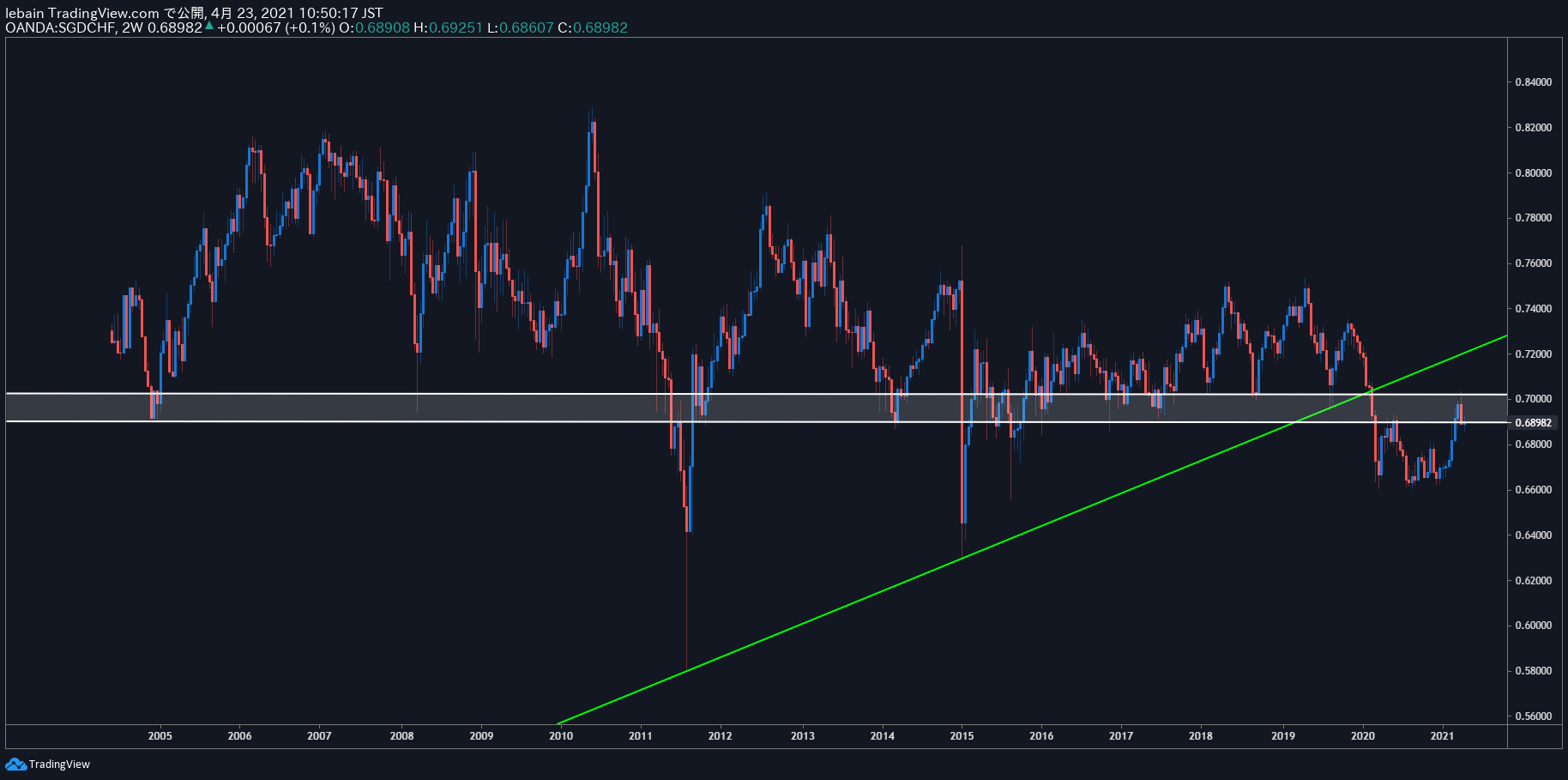1568x780 pixels.
Task: Click the 2008 year label on time axis
Action: 401,735
